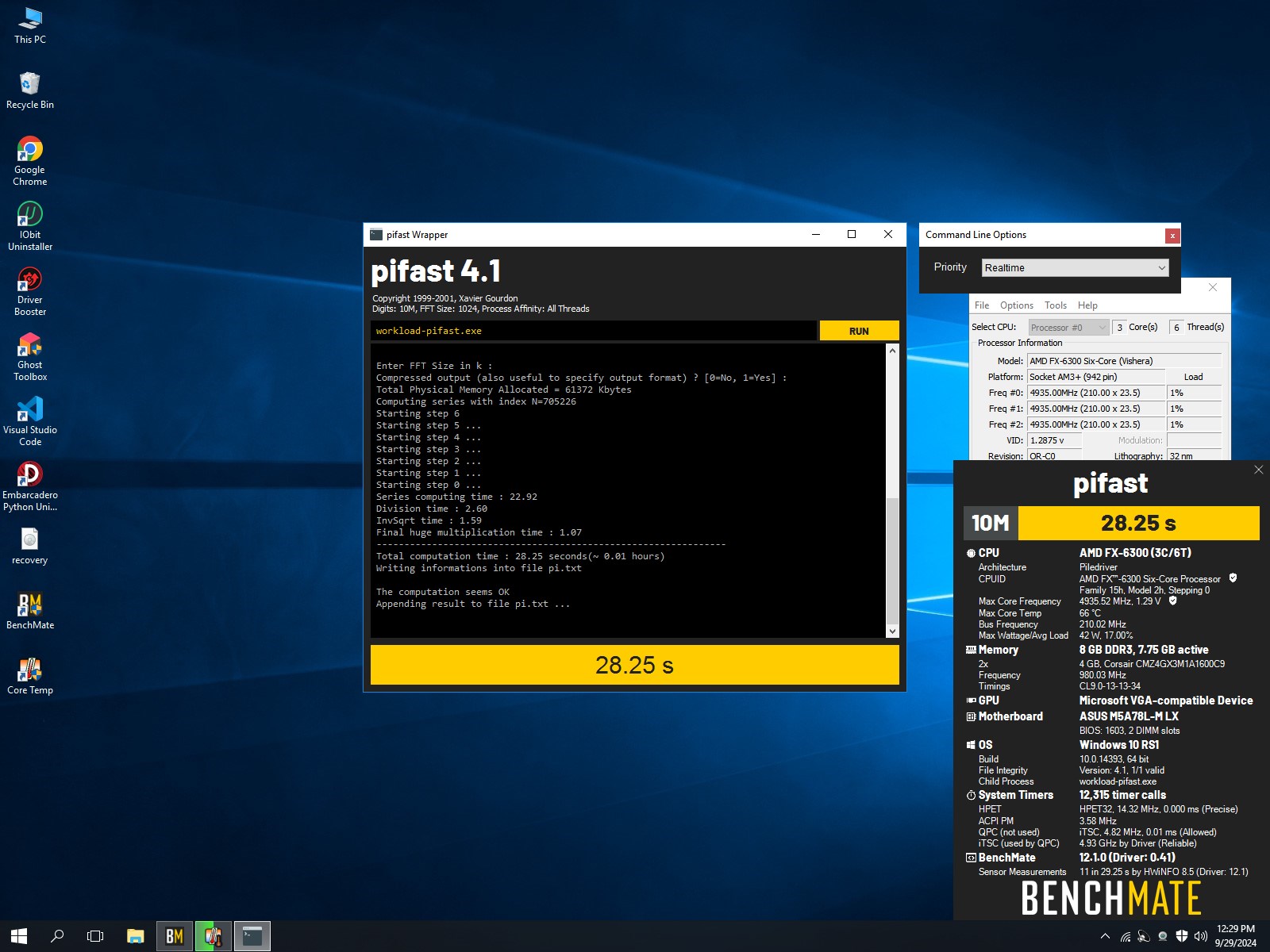The height and width of the screenshot is (952, 1270).
Task: Click the Max Core Frequency shield icon
Action: pyautogui.click(x=1172, y=601)
